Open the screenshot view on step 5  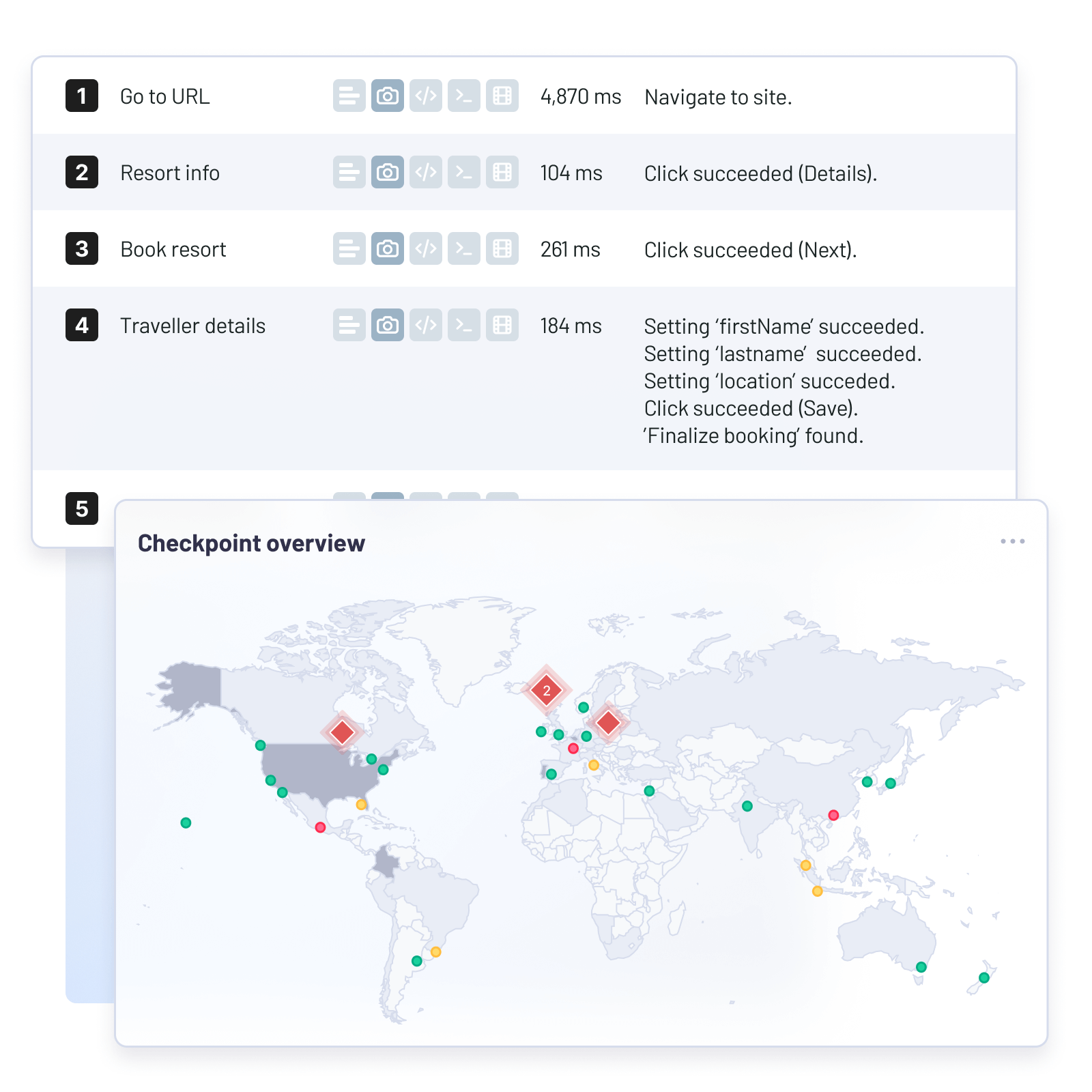tap(387, 496)
